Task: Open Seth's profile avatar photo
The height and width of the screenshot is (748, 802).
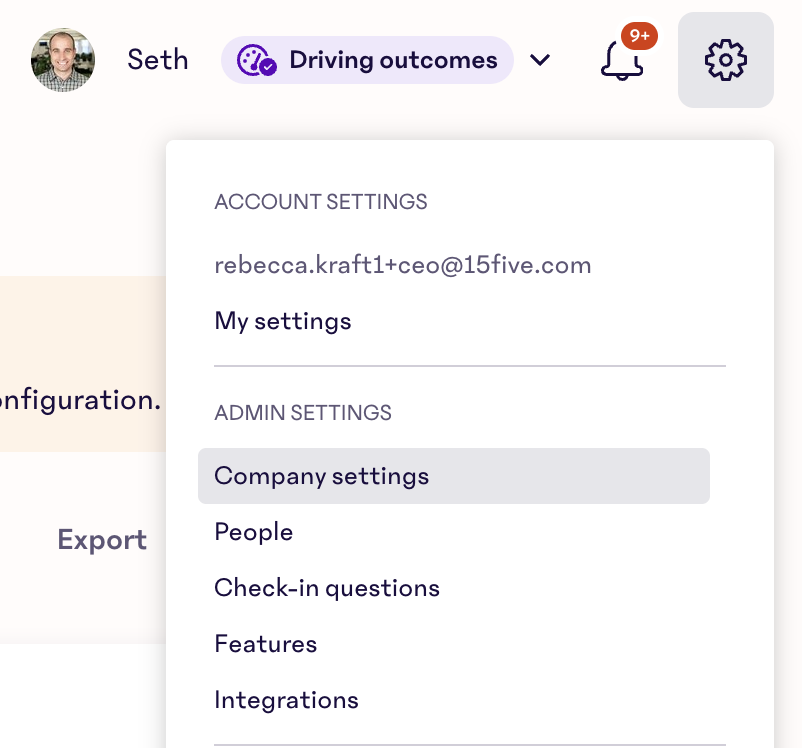Action: coord(63,60)
